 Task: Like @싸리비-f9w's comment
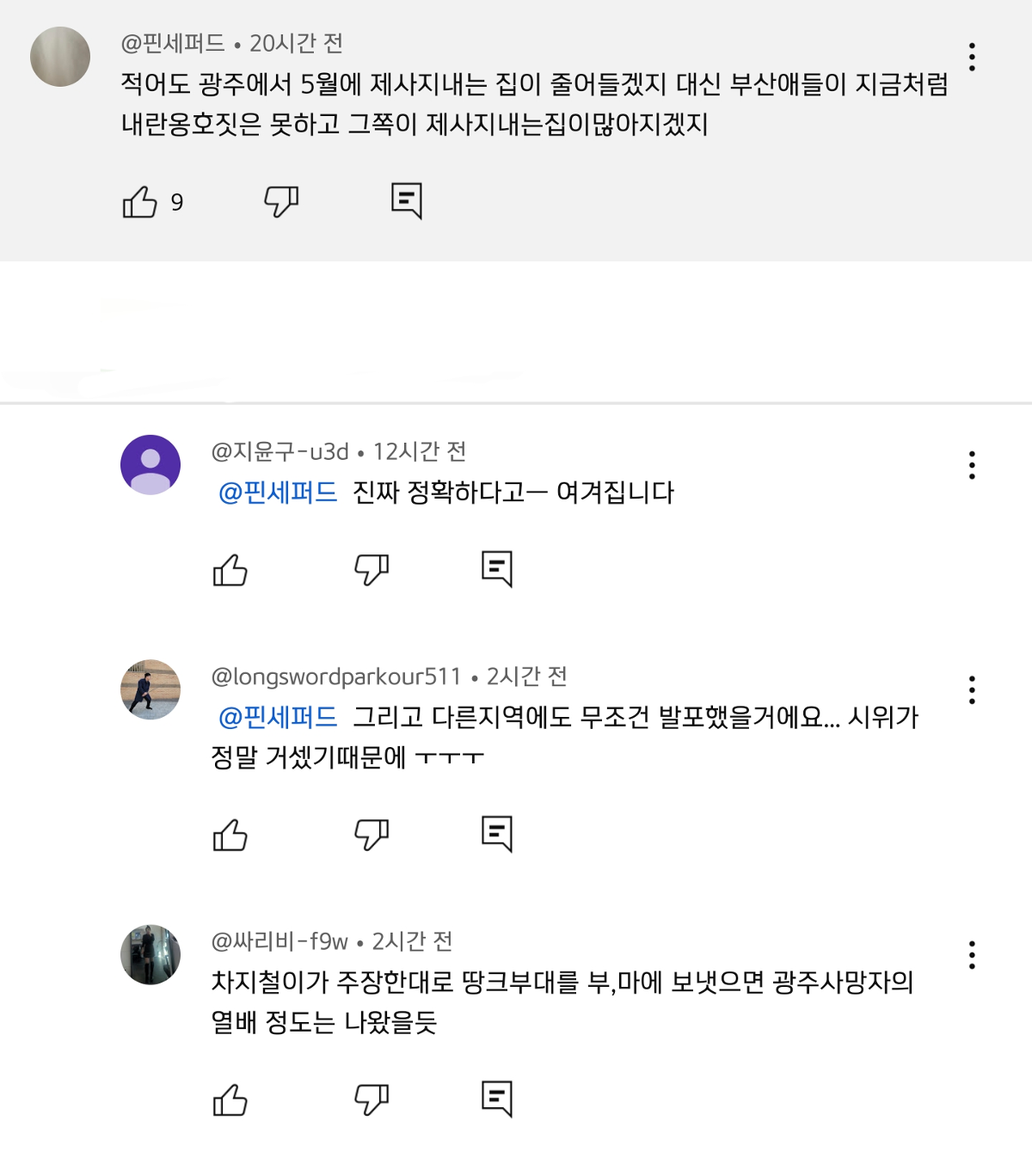pyautogui.click(x=230, y=1099)
